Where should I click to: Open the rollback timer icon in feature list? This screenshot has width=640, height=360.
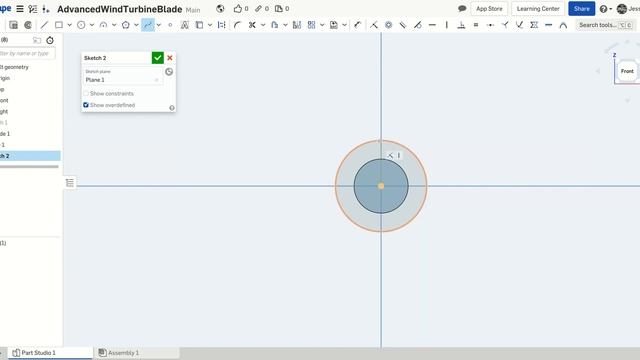pyautogui.click(x=50, y=40)
